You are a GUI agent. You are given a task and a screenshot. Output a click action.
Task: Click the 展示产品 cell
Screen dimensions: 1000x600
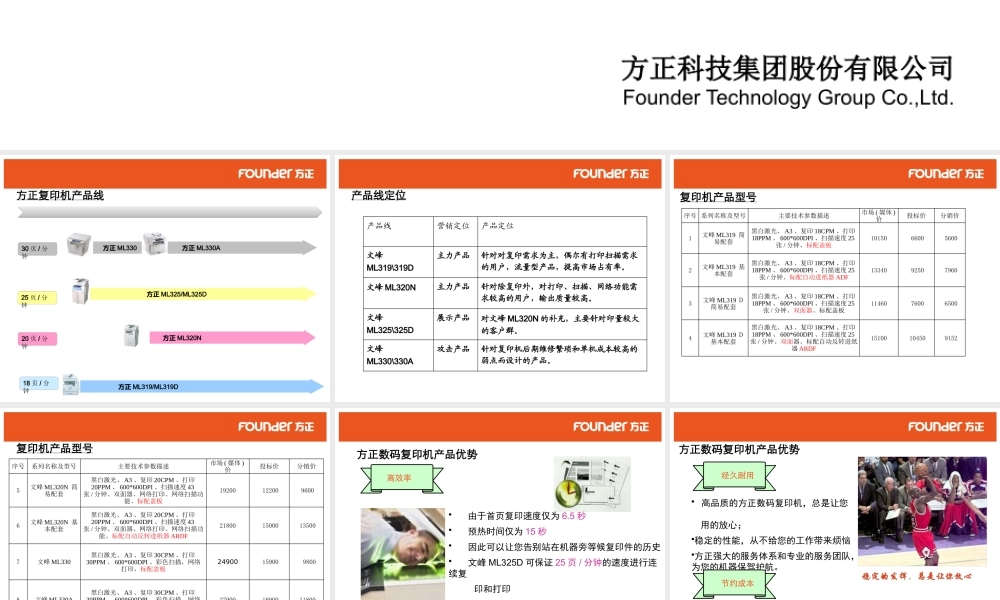(x=455, y=324)
